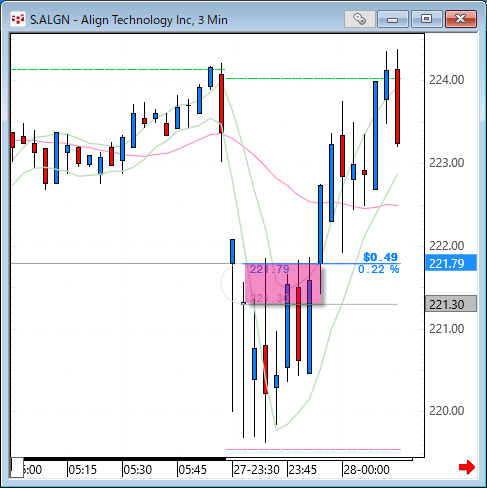The width and height of the screenshot is (487, 488).
Task: Click the 221.00 price axis label
Action: 446,329
